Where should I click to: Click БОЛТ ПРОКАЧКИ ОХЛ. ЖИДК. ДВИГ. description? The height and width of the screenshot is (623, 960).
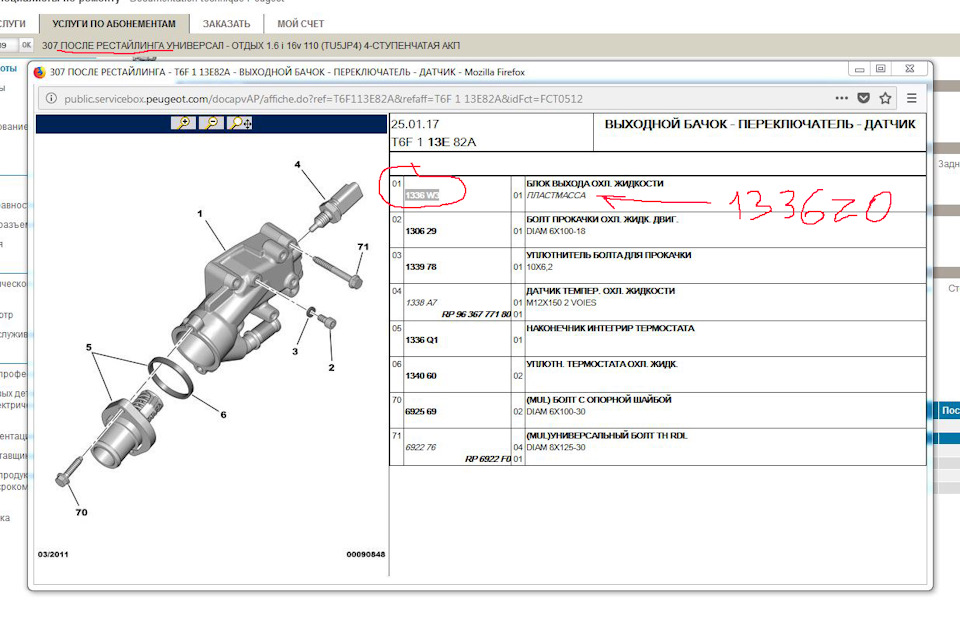pyautogui.click(x=602, y=219)
